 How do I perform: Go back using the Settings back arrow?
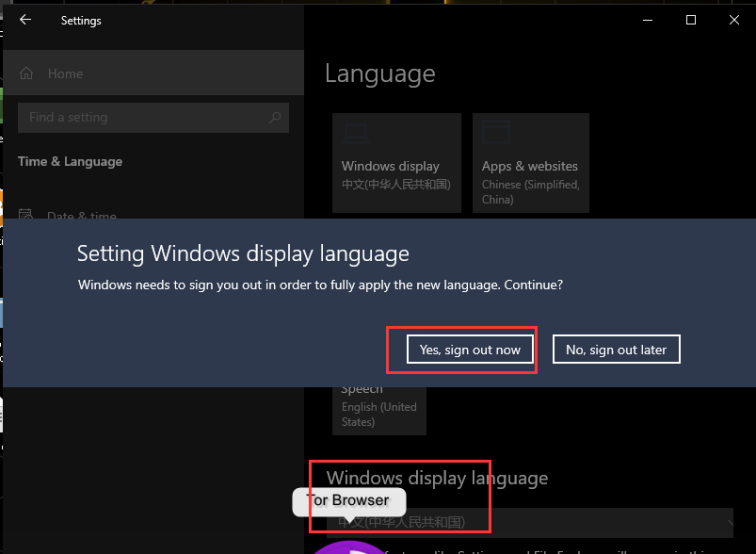25,20
